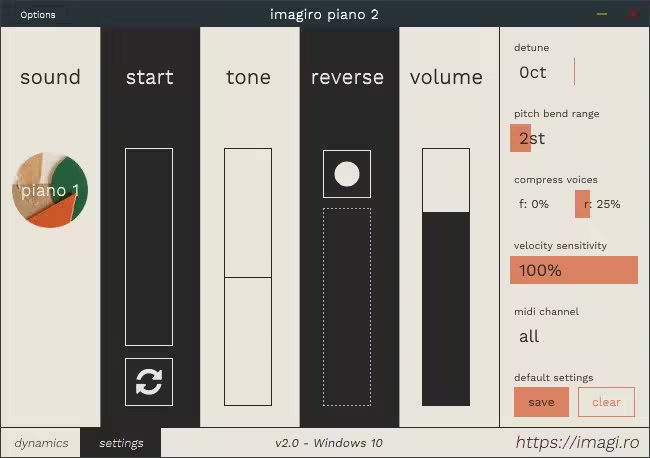The height and width of the screenshot is (458, 650).
Task: Click the dotted reverse amount slider
Action: [346, 306]
